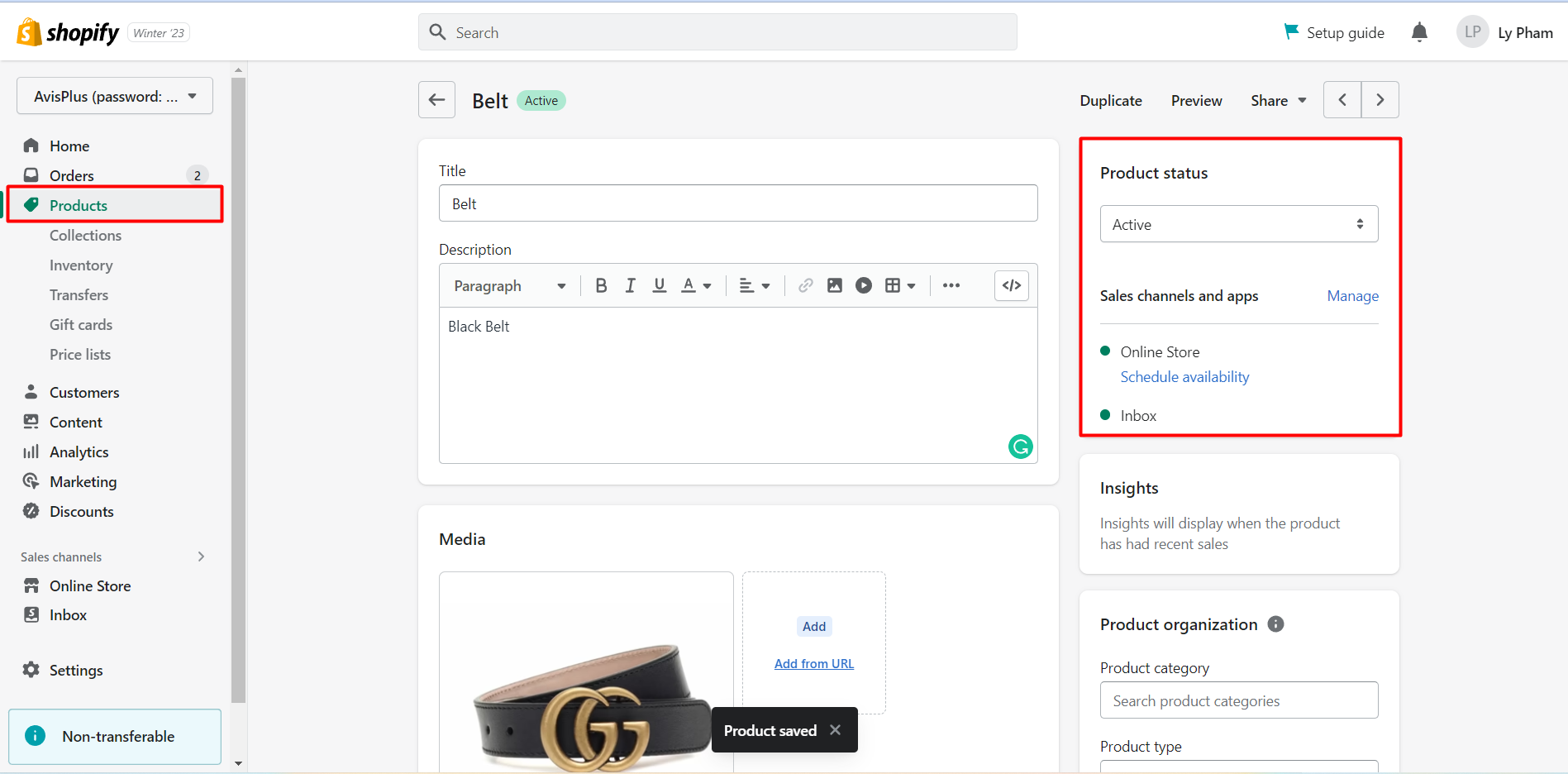Image resolution: width=1568 pixels, height=774 pixels.
Task: Apply underline formatting in description editor
Action: 660,285
